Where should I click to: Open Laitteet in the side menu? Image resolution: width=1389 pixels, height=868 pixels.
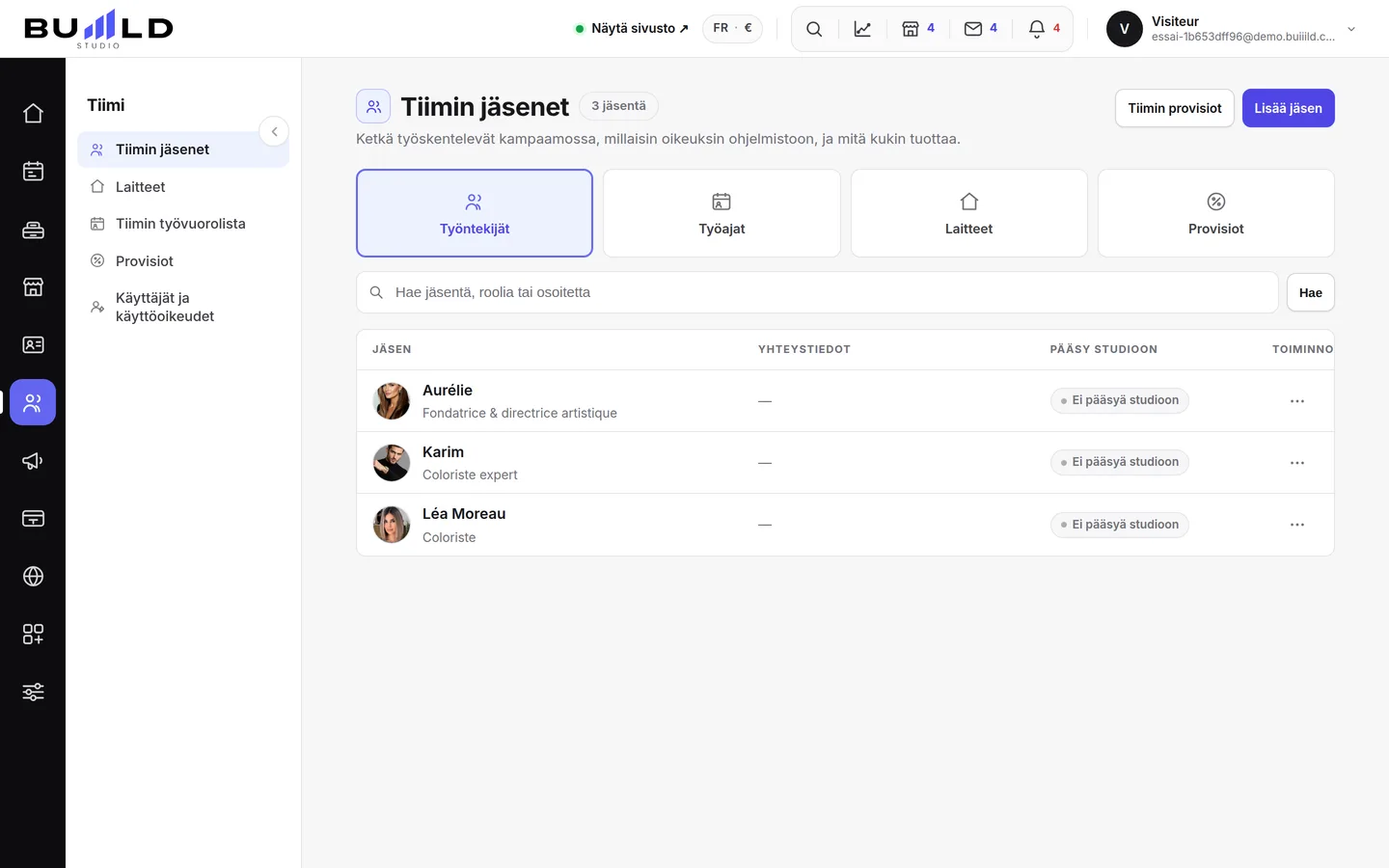click(183, 187)
